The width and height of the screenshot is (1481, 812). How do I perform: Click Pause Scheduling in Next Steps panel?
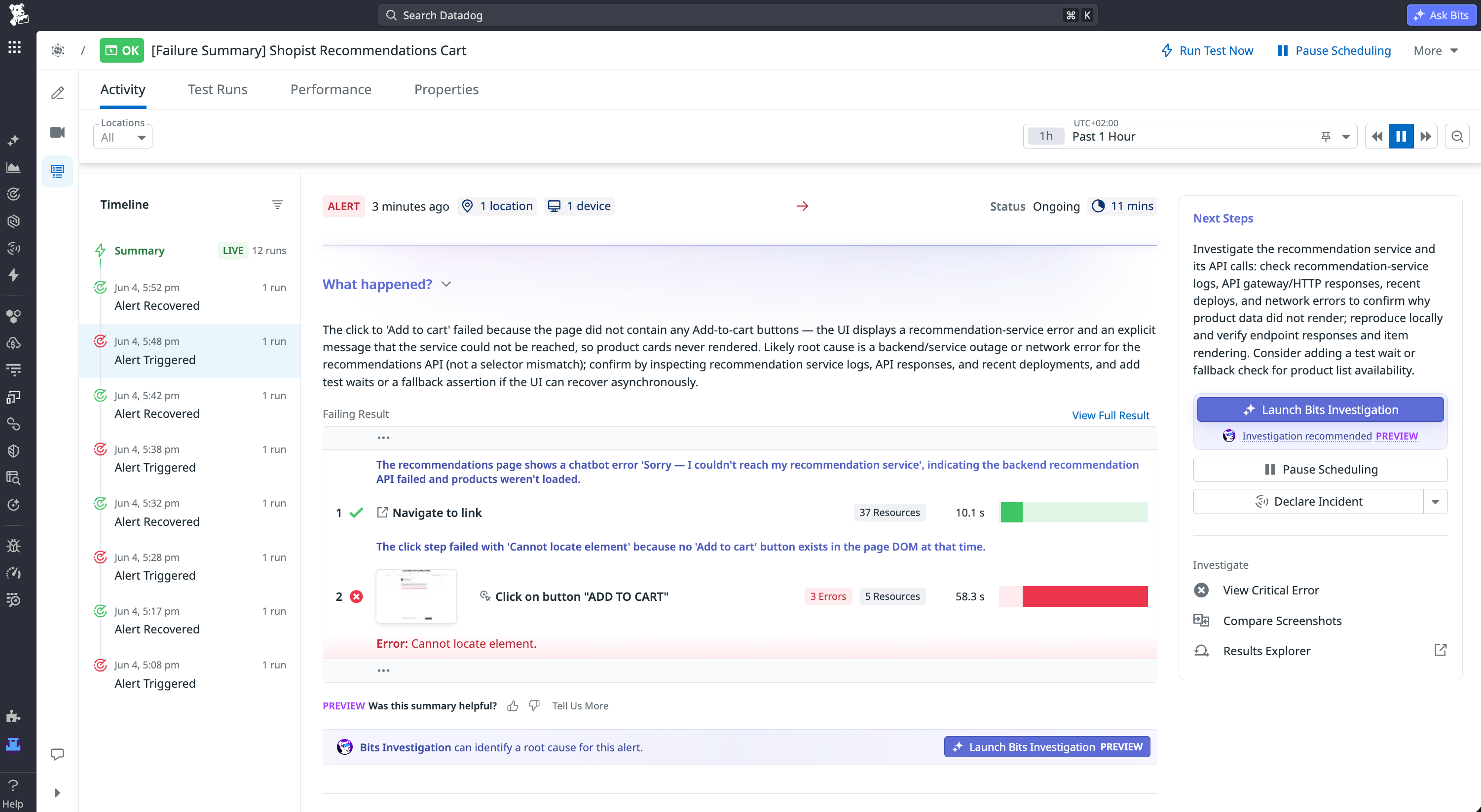(x=1320, y=469)
